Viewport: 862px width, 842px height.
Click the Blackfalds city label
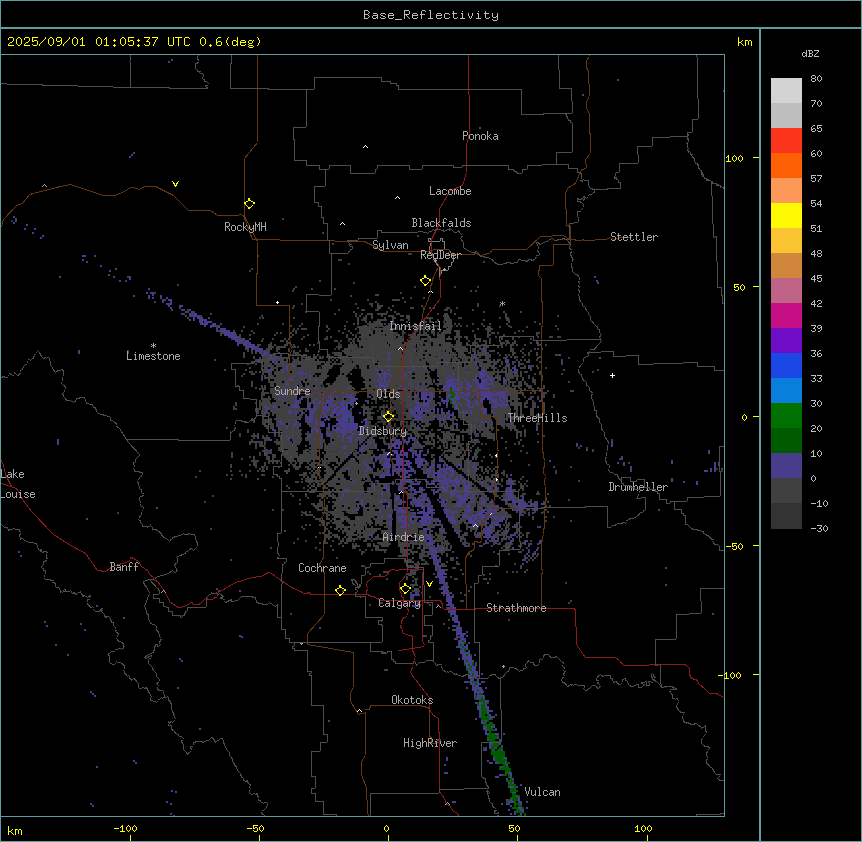click(441, 223)
